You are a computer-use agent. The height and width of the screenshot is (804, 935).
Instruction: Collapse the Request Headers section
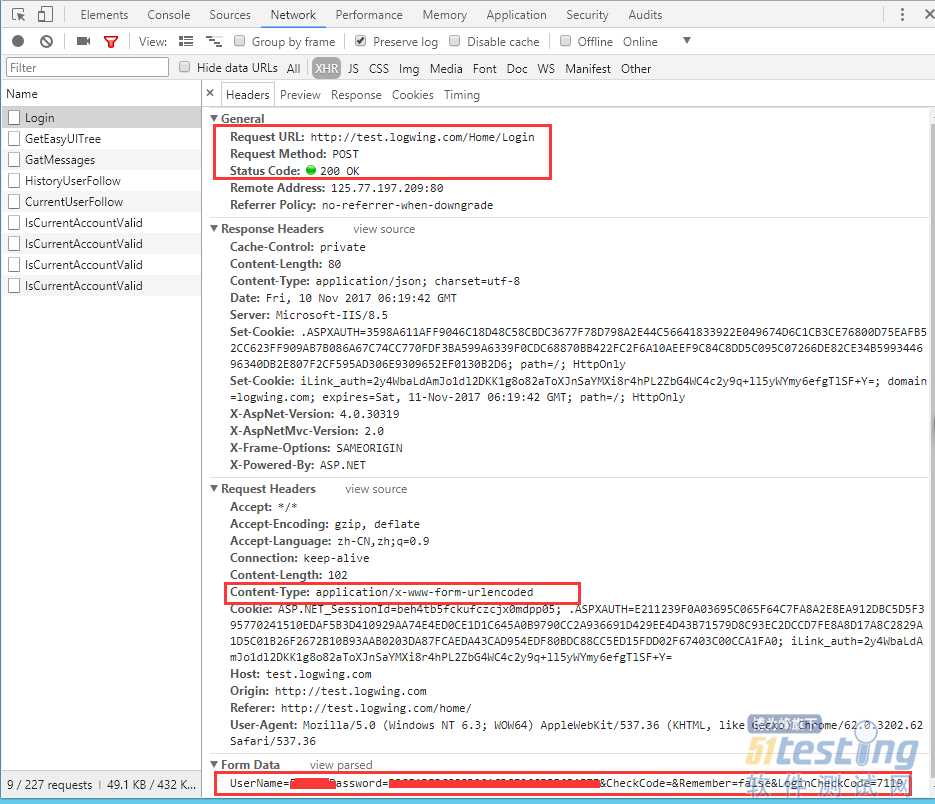point(214,488)
